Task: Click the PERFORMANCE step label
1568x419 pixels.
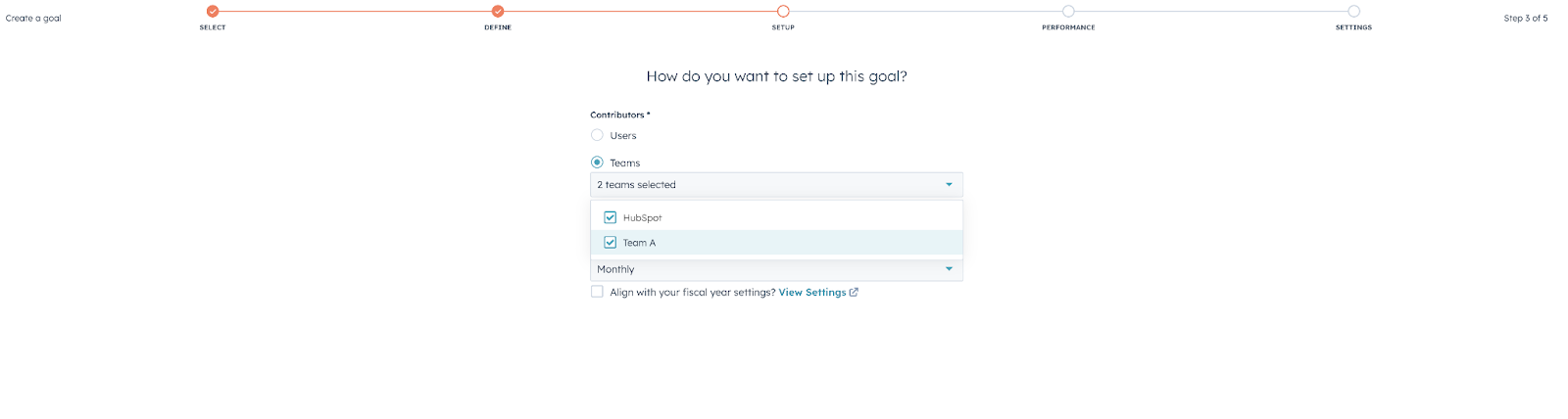Action: (x=1068, y=27)
